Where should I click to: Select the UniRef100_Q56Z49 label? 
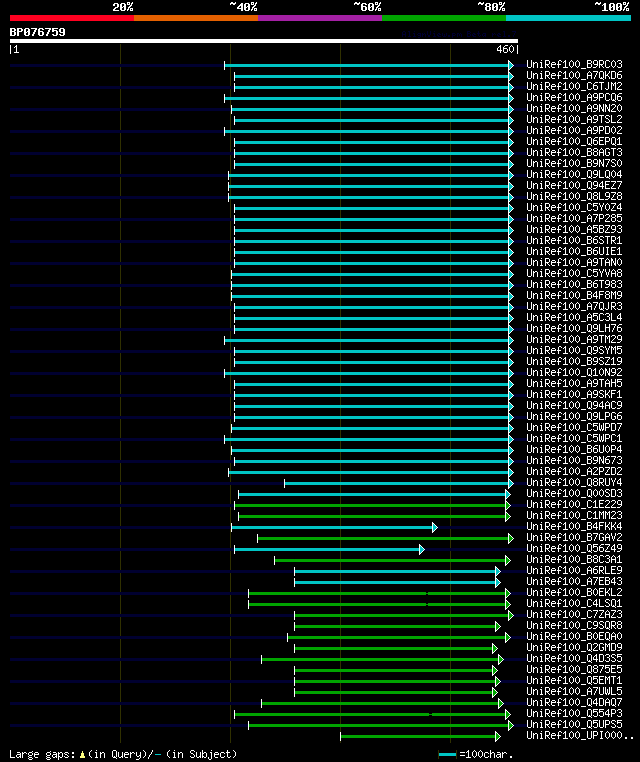tap(574, 548)
